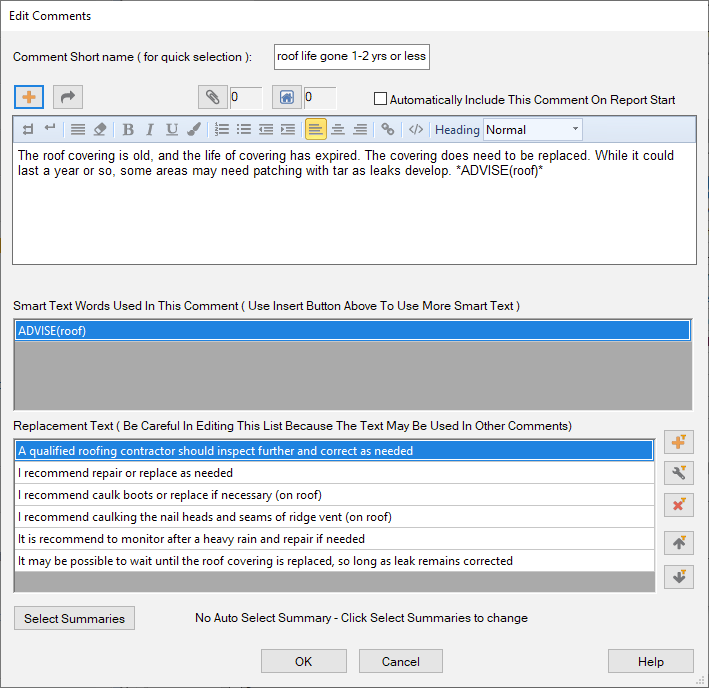Click the add replacement text plus icon
This screenshot has width=709, height=688.
[679, 442]
